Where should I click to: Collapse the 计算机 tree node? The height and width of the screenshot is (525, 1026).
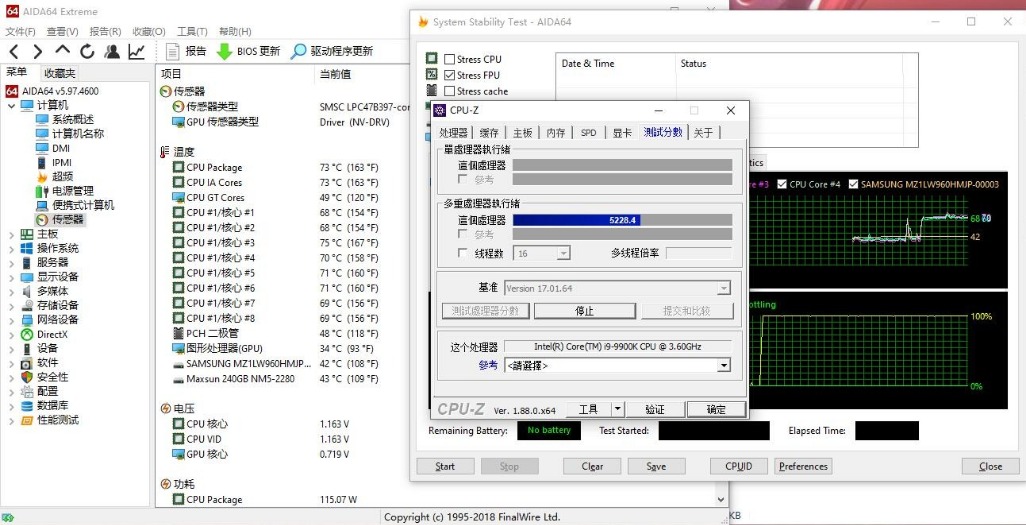(x=11, y=105)
